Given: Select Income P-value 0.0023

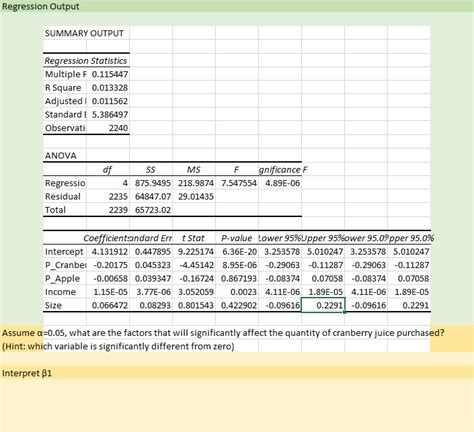Looking at the screenshot, I should 243,292.
